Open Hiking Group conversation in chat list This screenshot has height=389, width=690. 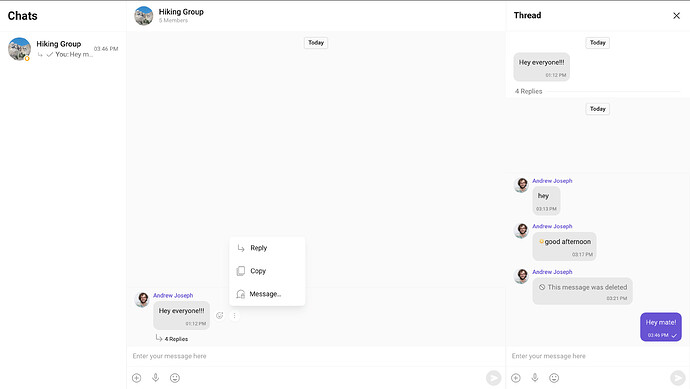click(x=63, y=49)
